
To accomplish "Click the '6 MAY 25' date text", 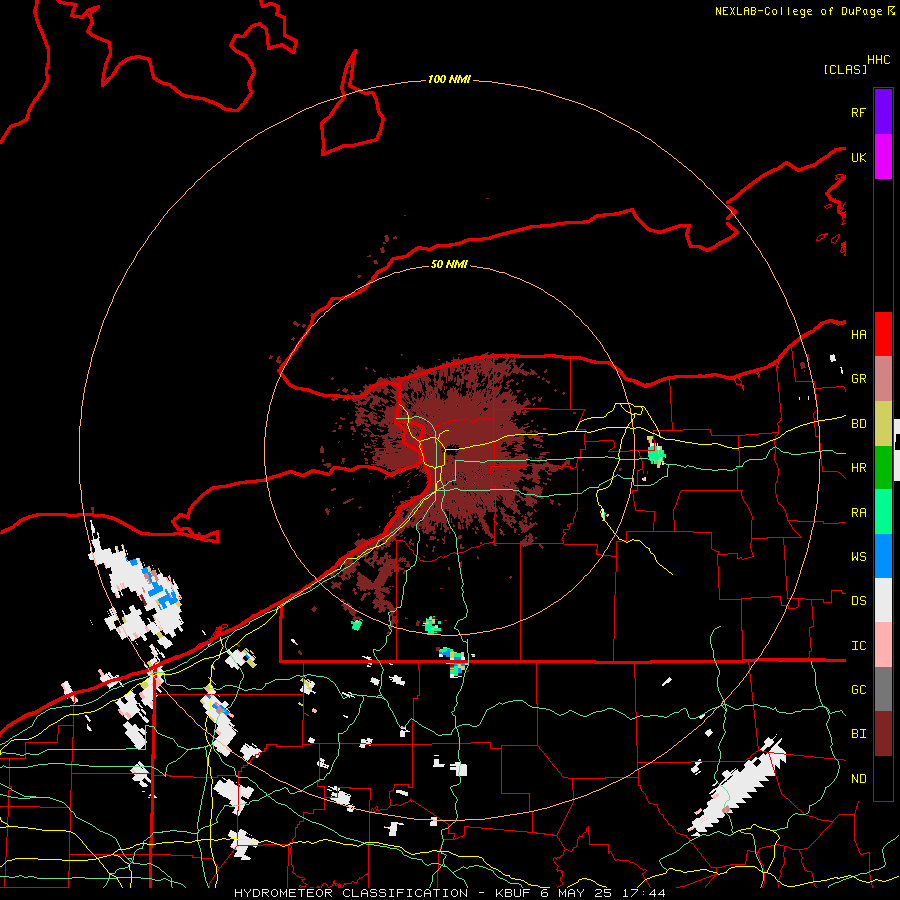I will pos(576,893).
